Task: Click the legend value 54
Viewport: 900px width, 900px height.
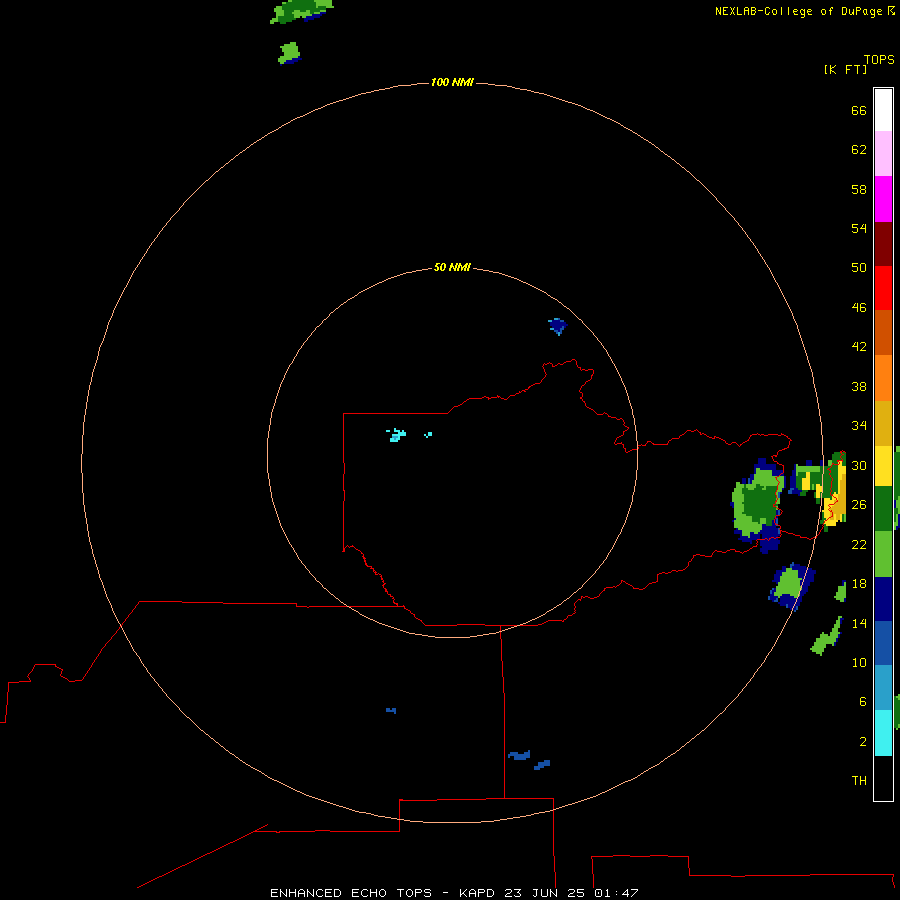Action: 859,228
